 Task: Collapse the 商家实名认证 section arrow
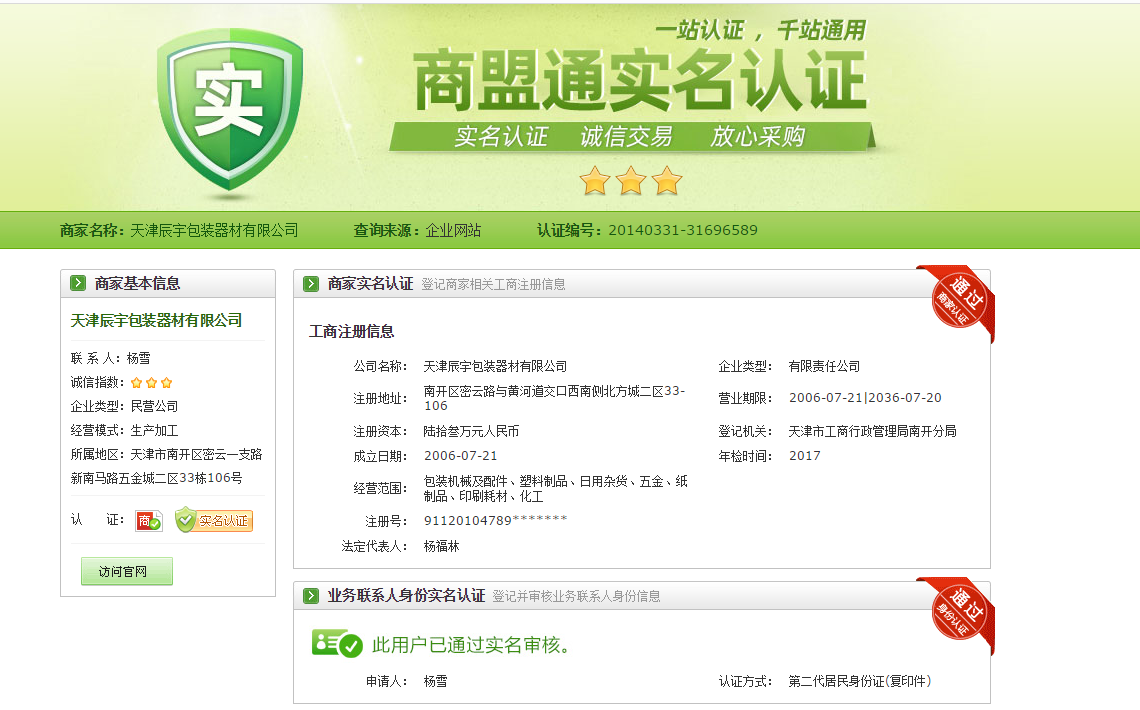[x=311, y=284]
